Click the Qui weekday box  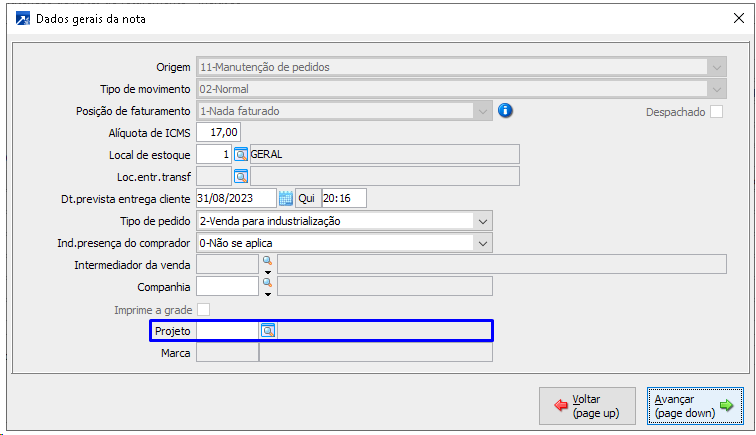[x=308, y=198]
